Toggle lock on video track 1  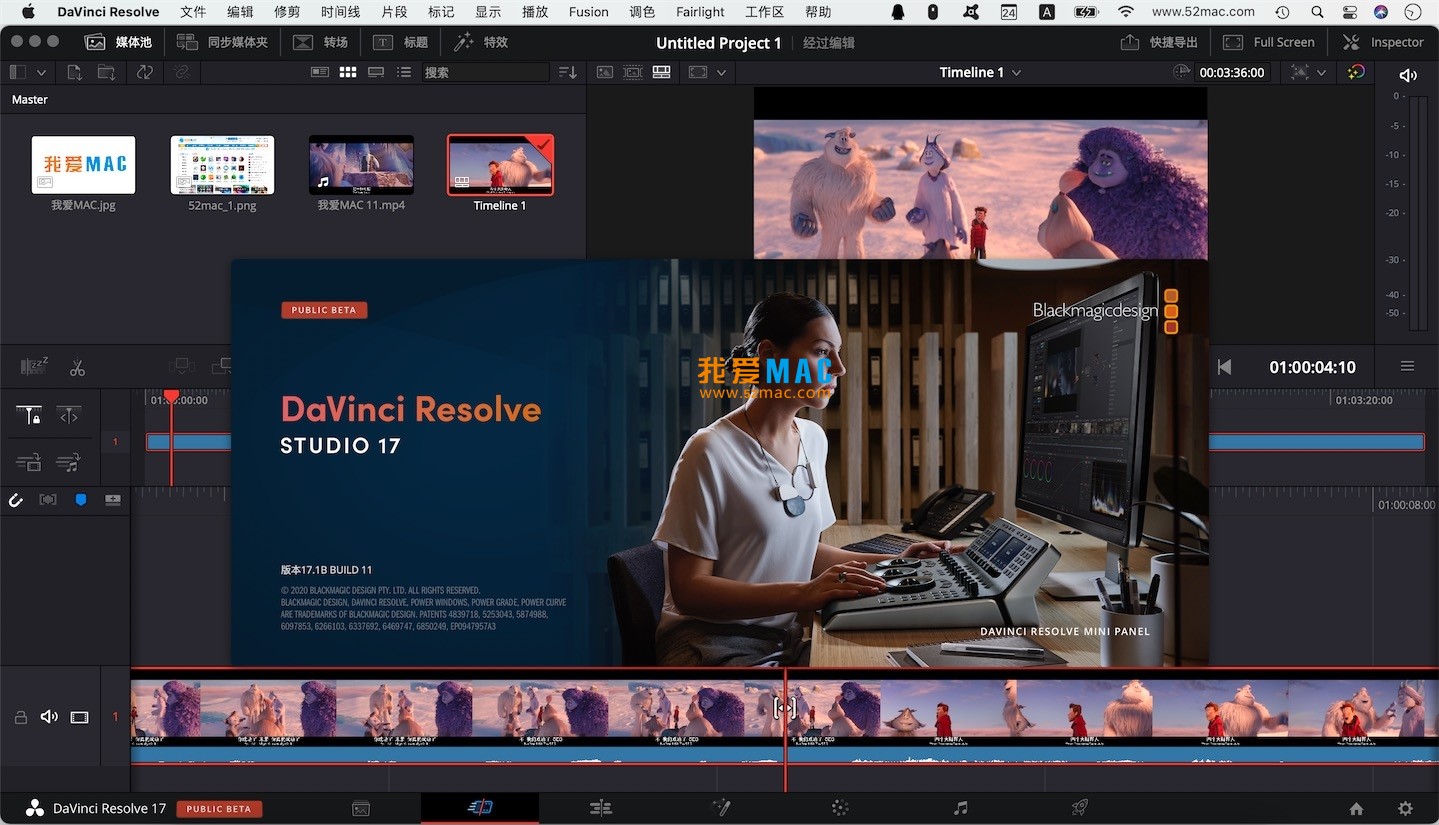click(20, 717)
